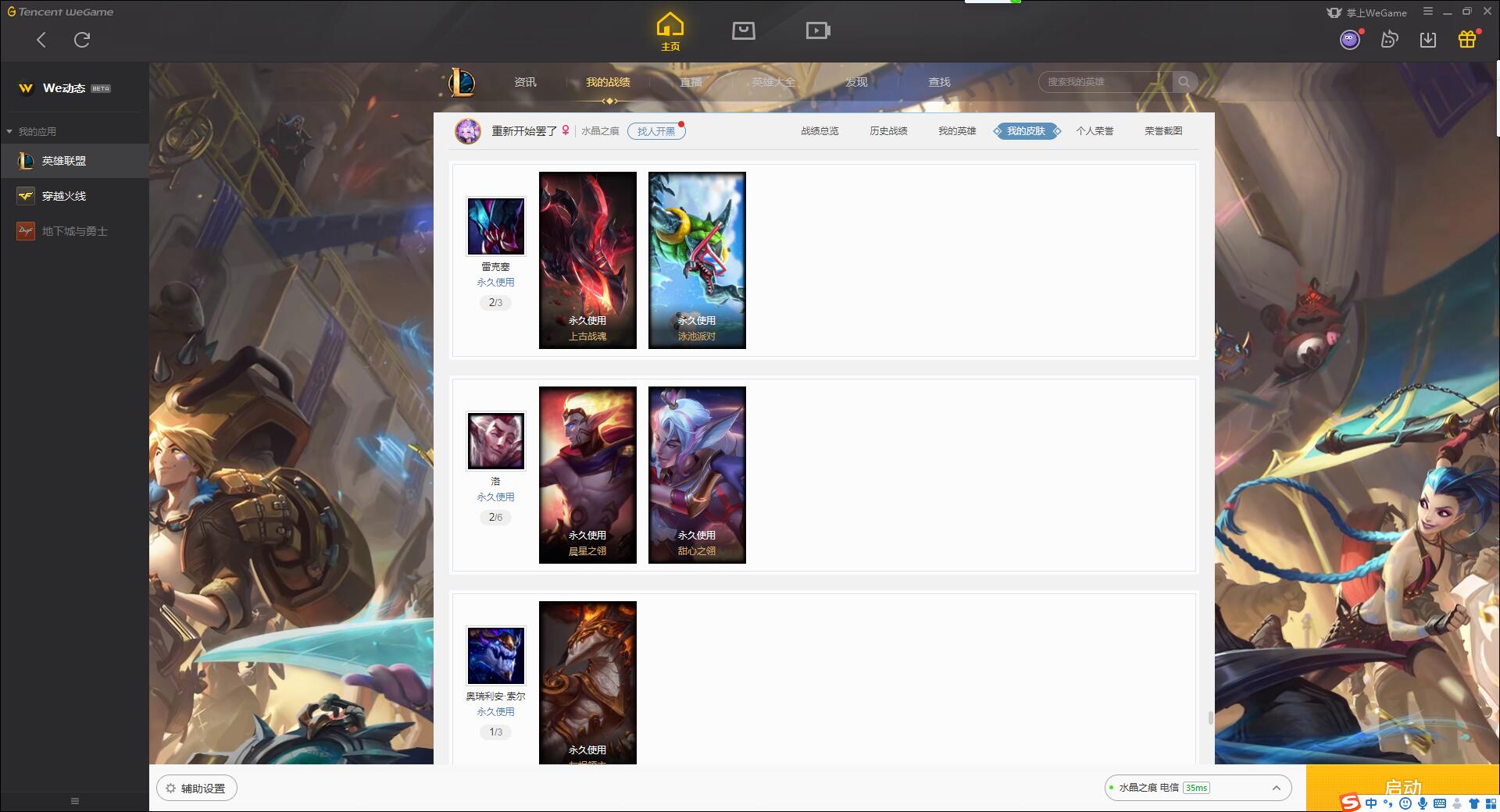View the 泳池派对 skin card
The image size is (1500, 812).
(x=697, y=260)
